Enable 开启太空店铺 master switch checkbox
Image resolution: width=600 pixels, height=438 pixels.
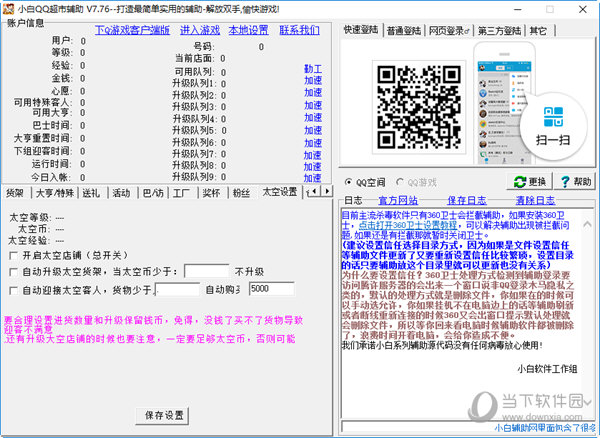[x=13, y=256]
